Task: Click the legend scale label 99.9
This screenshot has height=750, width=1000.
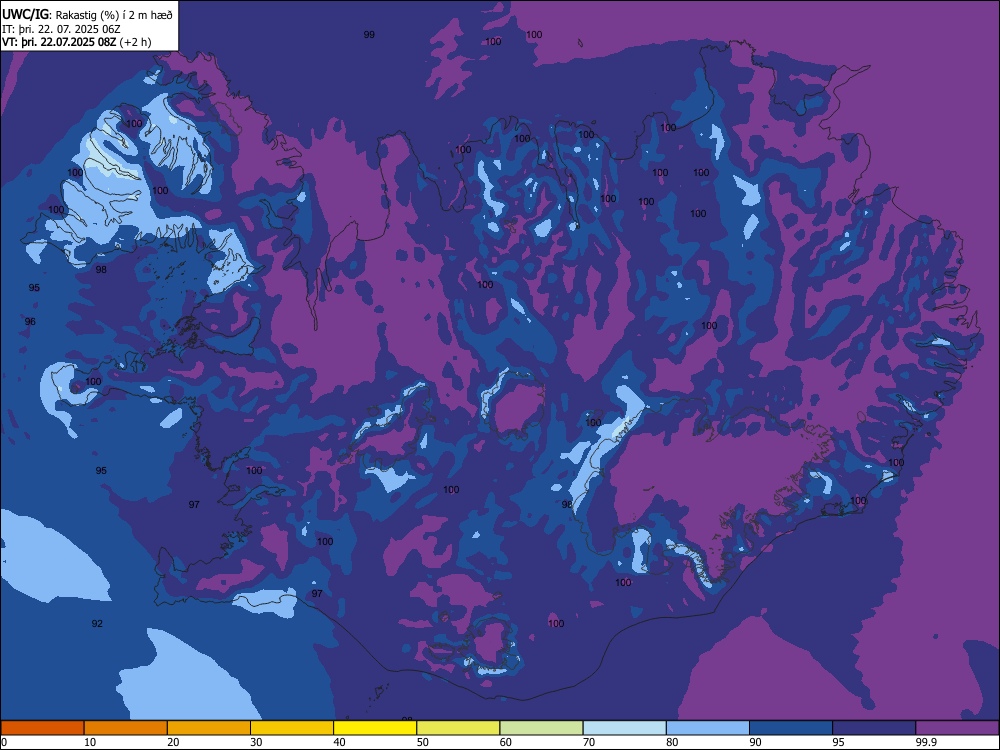Action: (926, 742)
